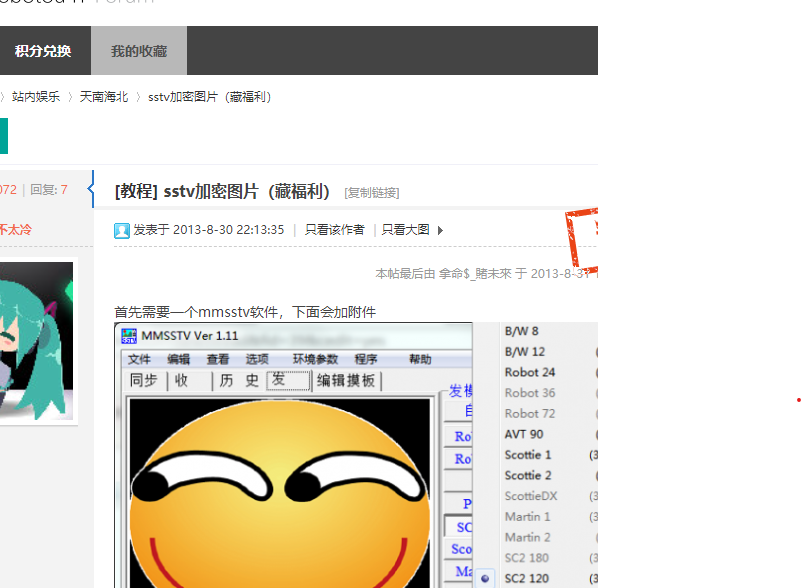Select Scottie 2 mode
802x588 pixels.
tap(528, 476)
